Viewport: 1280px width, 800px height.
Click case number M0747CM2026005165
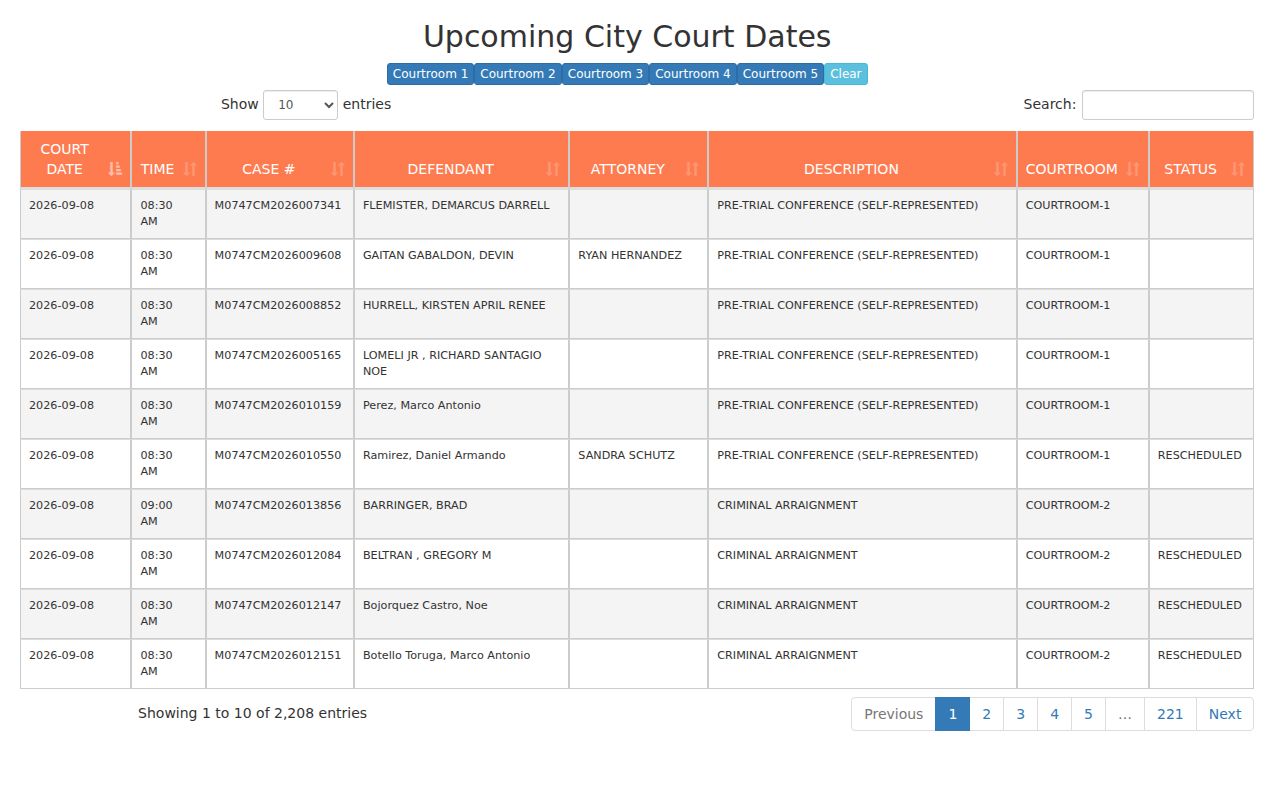click(x=278, y=355)
